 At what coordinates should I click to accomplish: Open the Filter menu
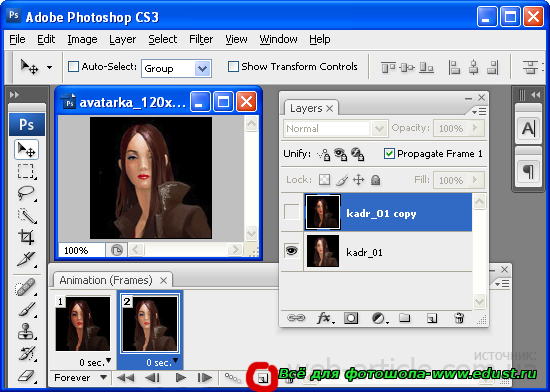pyautogui.click(x=201, y=39)
